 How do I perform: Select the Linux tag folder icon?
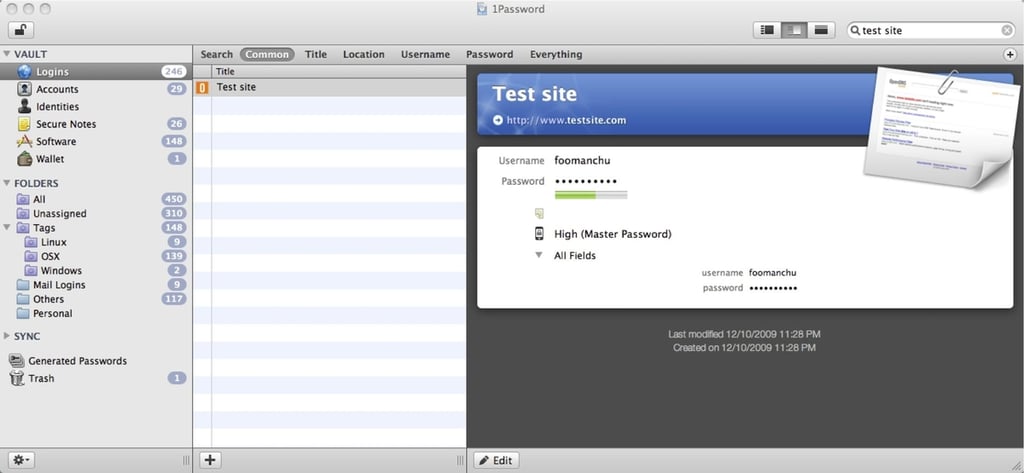[31, 242]
